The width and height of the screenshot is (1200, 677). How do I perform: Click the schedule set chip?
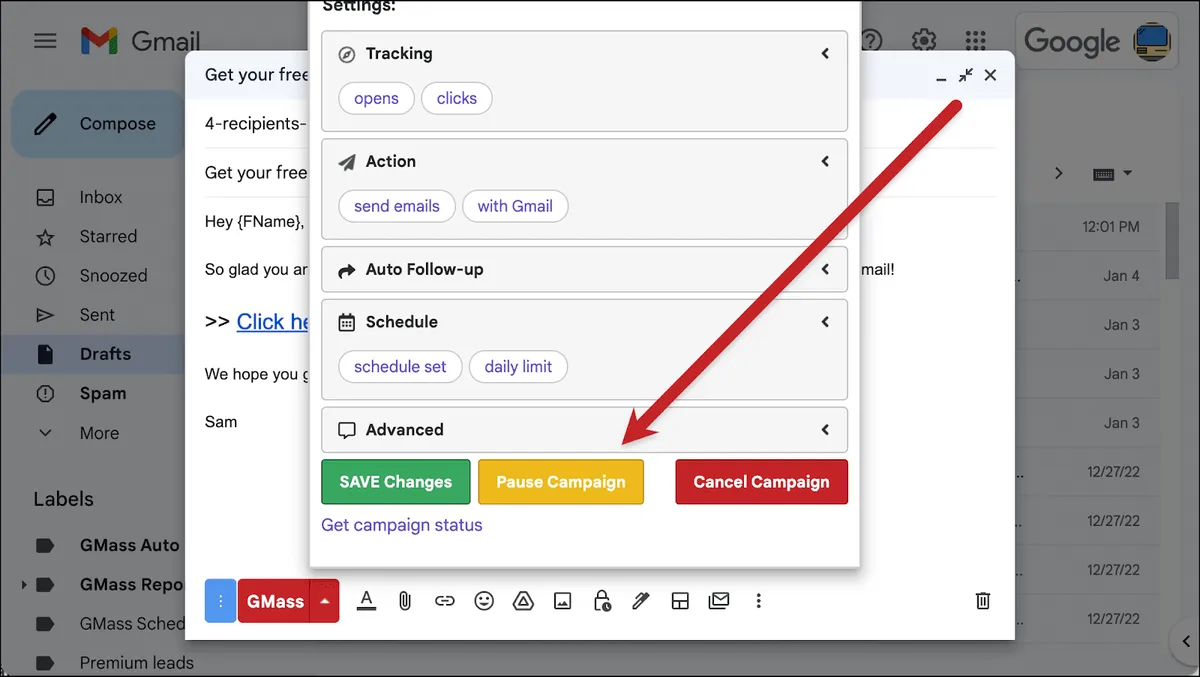400,366
